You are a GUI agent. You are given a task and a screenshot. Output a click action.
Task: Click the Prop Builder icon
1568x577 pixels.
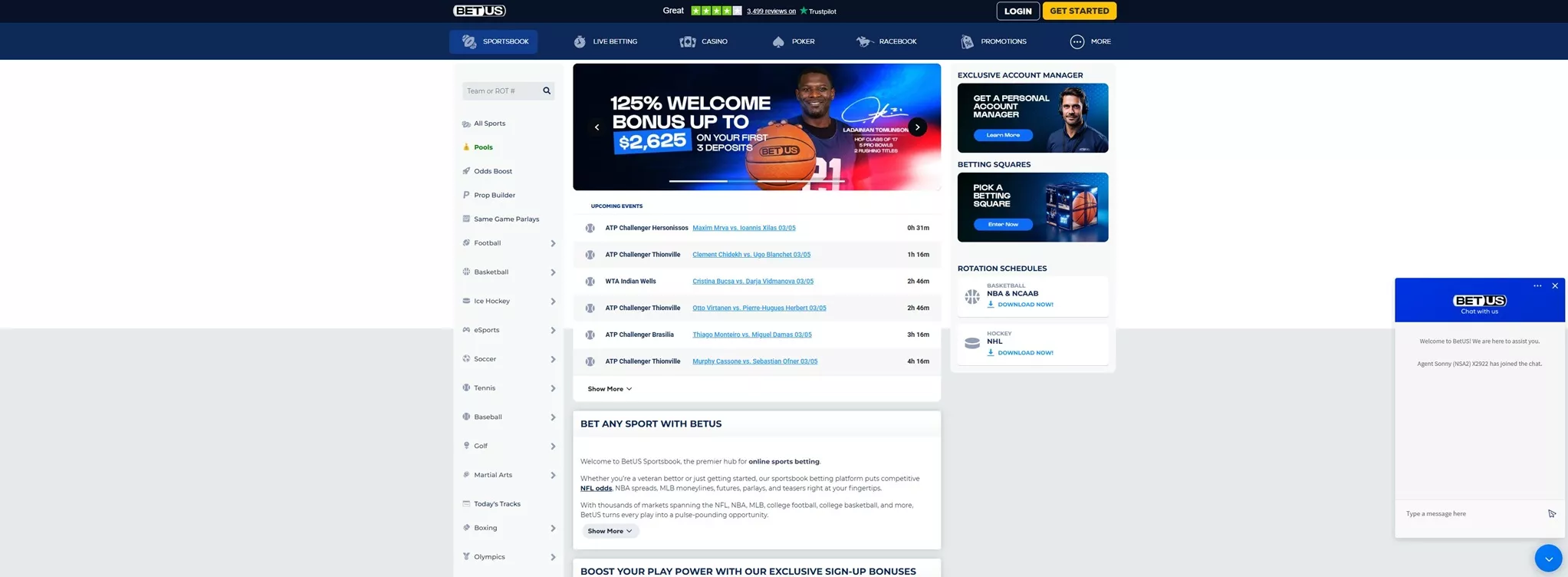pos(466,195)
